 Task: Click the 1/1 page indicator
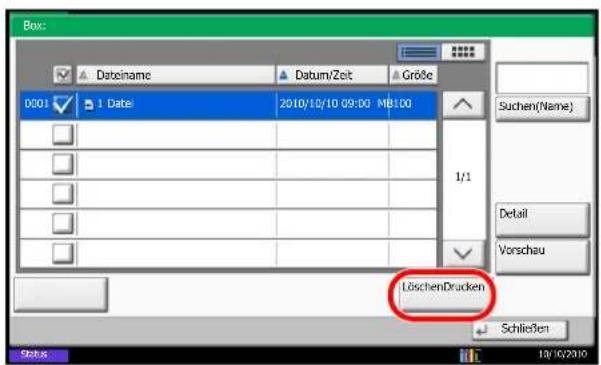click(463, 177)
